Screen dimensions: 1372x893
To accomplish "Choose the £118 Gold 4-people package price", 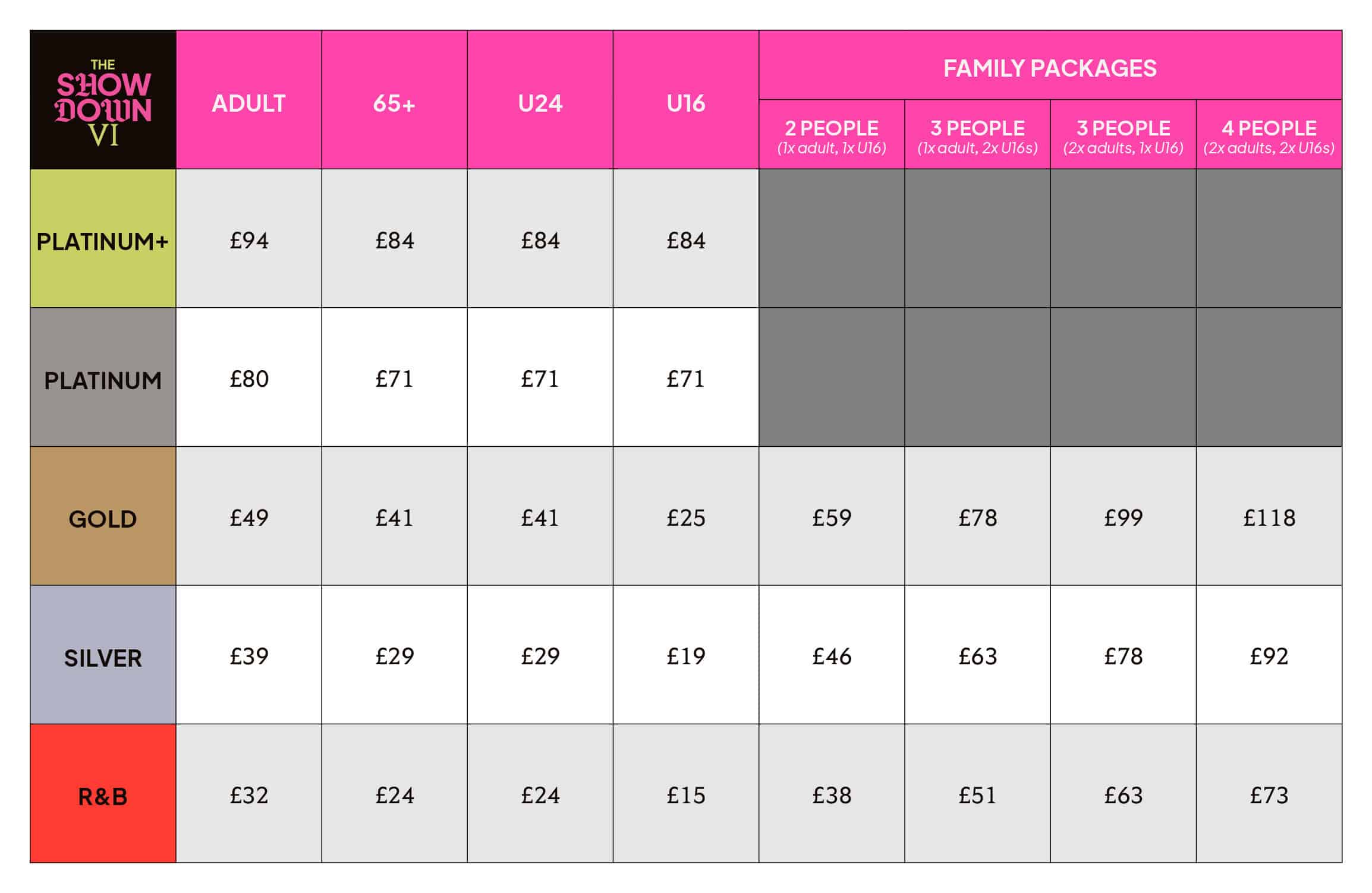I will tap(1269, 518).
